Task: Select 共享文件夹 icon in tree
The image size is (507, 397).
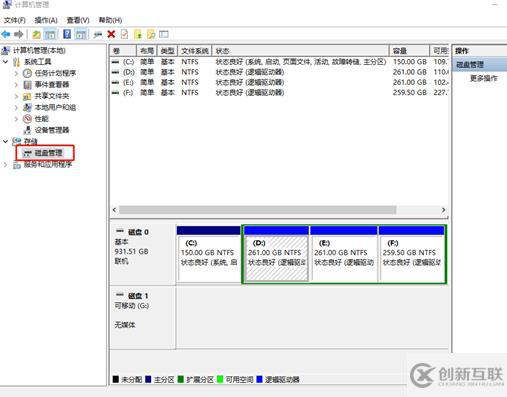Action: [x=27, y=96]
